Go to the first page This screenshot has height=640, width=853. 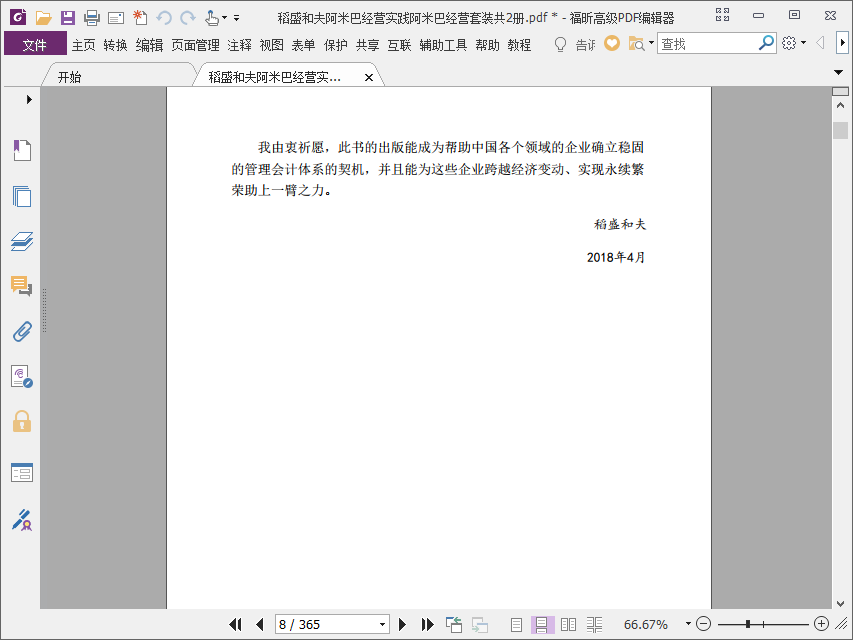tap(236, 624)
